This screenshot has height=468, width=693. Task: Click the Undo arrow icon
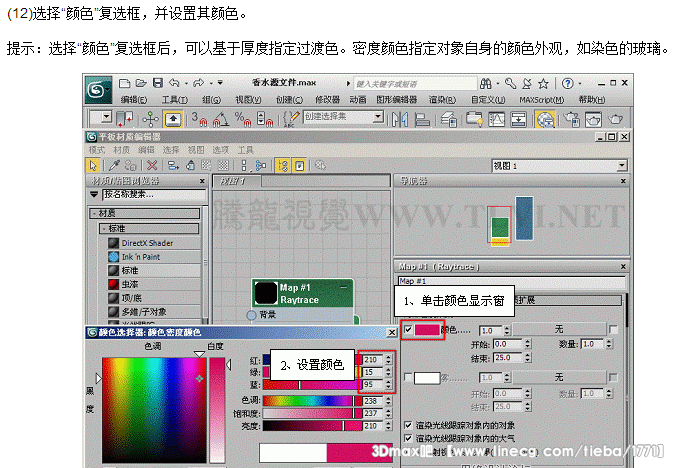tap(174, 83)
